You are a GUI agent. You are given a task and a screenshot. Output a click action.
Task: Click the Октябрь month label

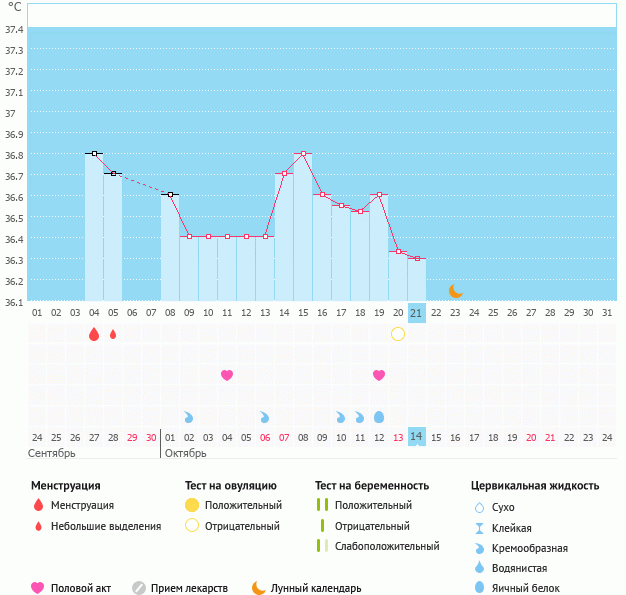pos(185,453)
